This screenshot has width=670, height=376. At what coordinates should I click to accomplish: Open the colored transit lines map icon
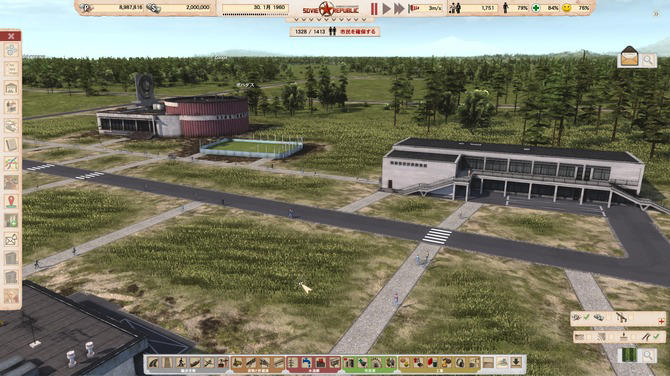pyautogui.click(x=11, y=163)
